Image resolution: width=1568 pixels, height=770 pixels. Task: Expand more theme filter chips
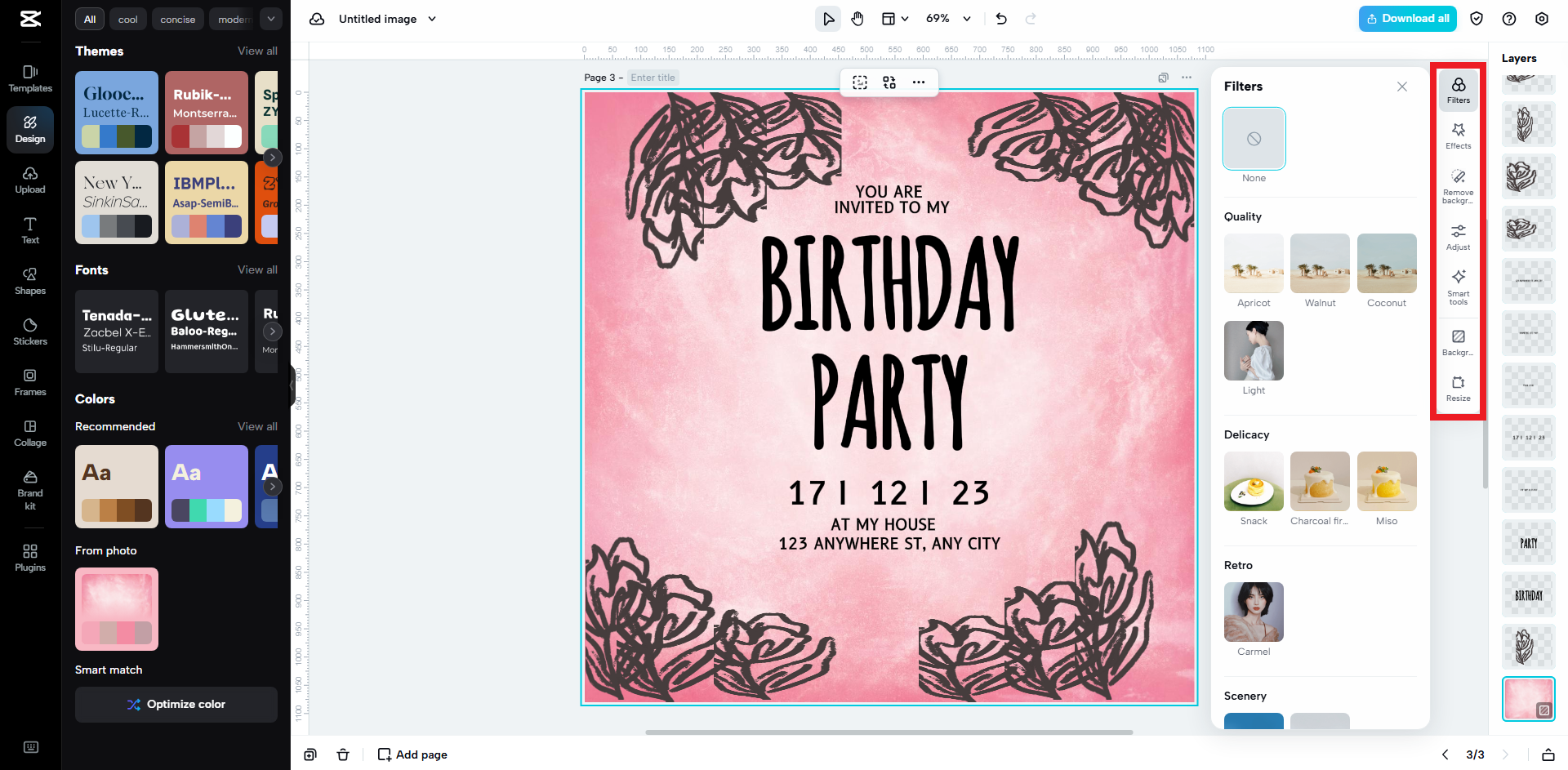(x=271, y=18)
